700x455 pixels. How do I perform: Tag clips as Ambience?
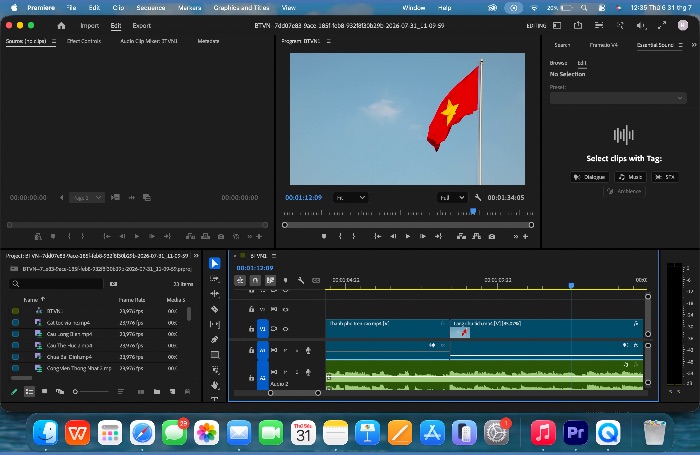coord(624,191)
